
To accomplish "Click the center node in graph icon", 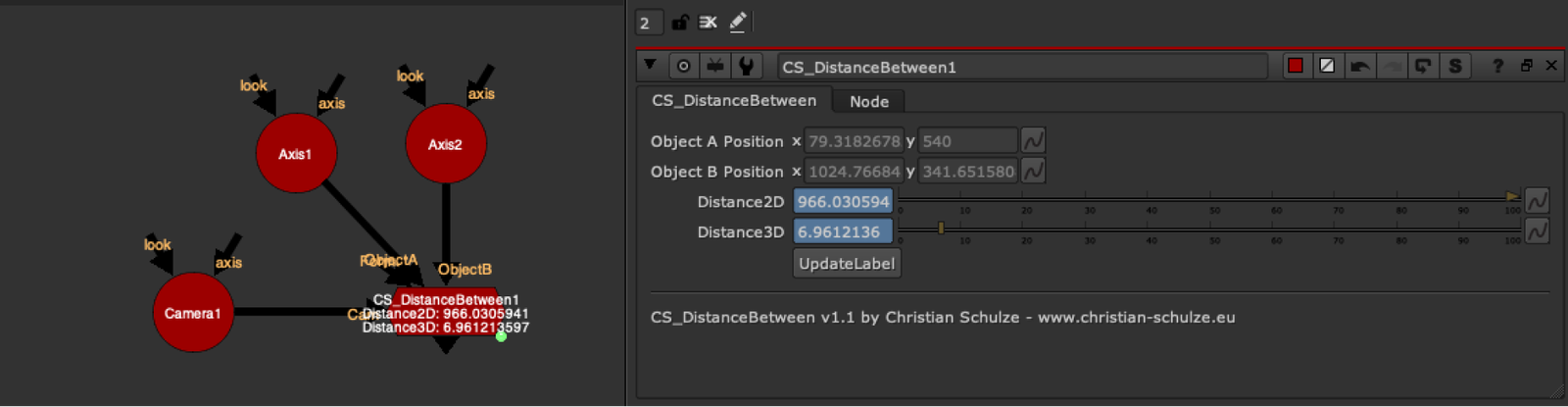I will (x=684, y=66).
